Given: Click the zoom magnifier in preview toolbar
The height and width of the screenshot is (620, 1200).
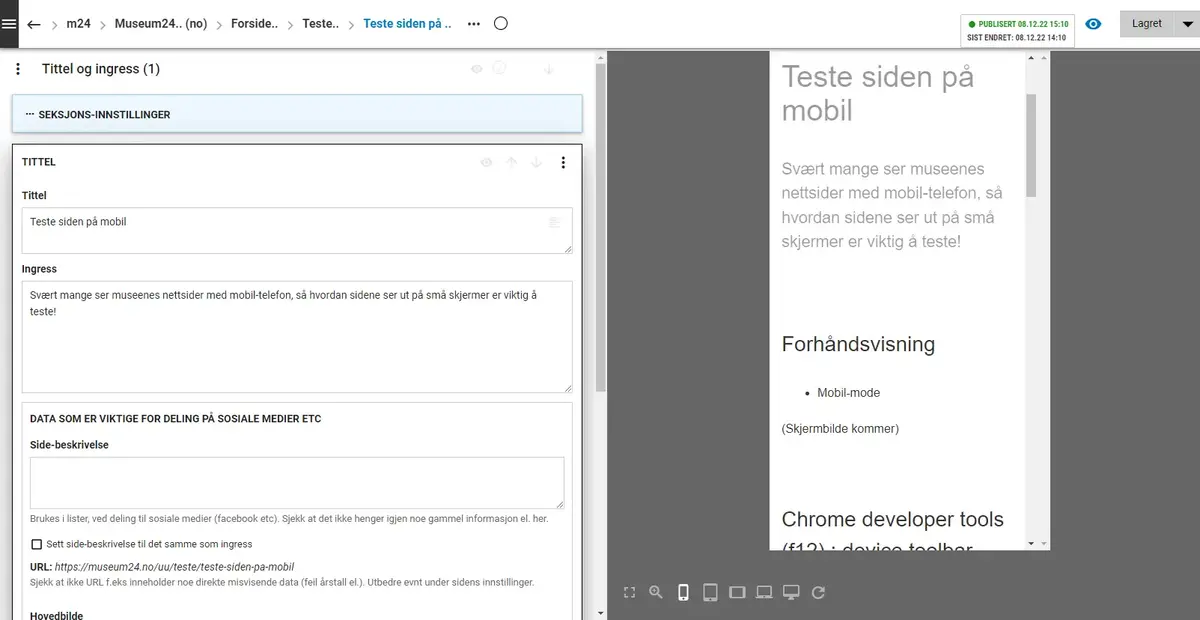Looking at the screenshot, I should coord(656,592).
